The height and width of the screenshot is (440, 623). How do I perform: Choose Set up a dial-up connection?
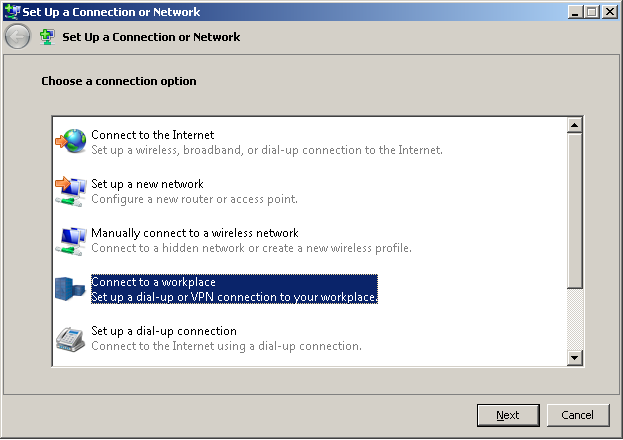226,338
